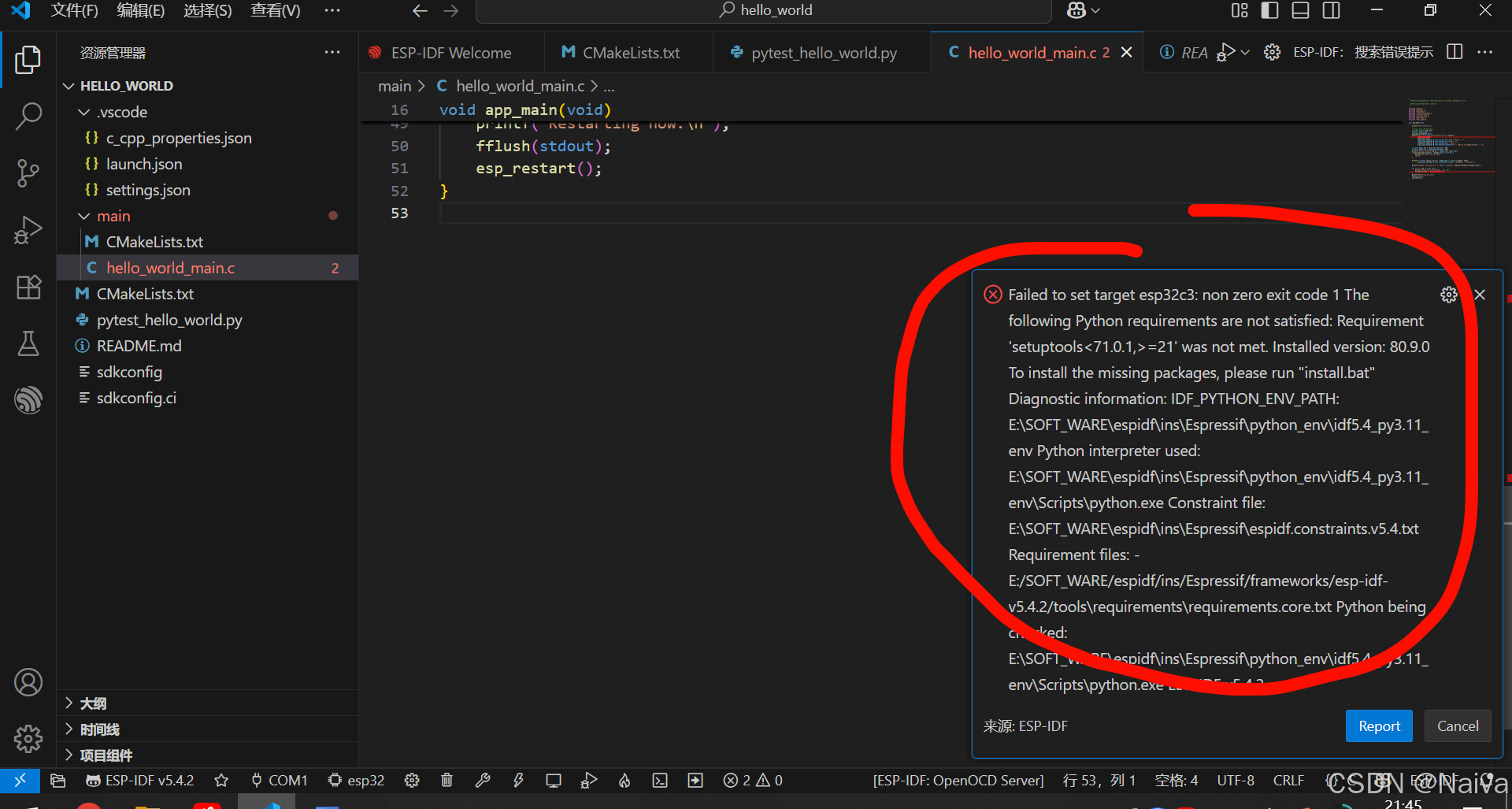
Task: Open Source Control sidebar icon
Action: (x=28, y=173)
